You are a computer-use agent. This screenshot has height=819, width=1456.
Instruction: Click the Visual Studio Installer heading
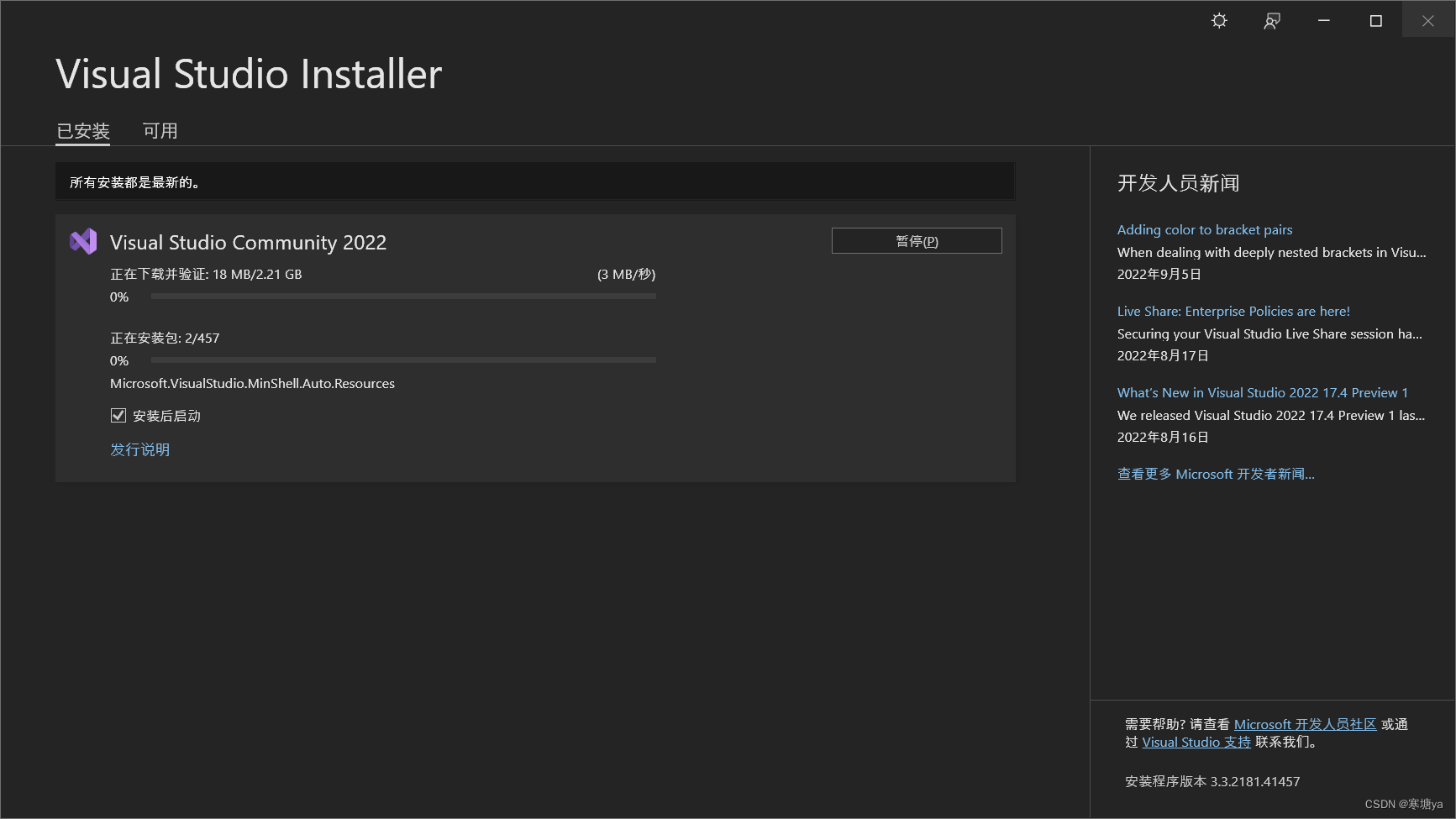[x=249, y=74]
